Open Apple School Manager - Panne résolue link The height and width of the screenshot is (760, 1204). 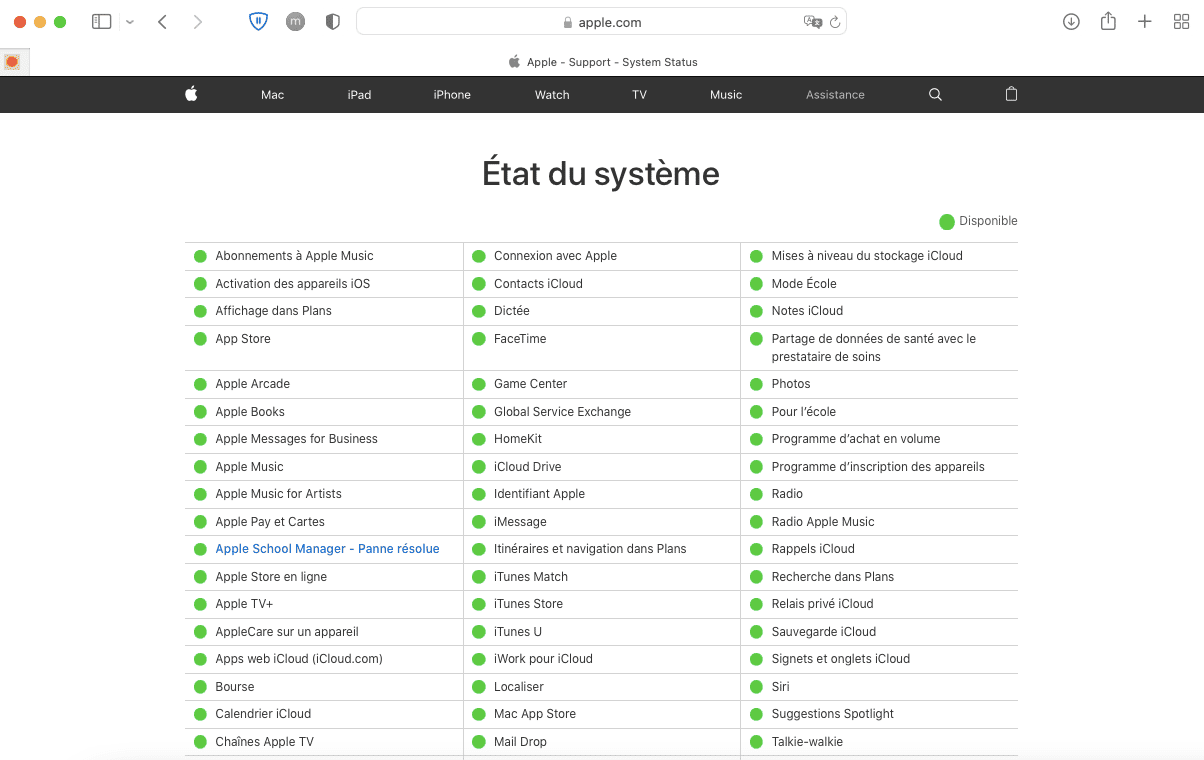[327, 549]
